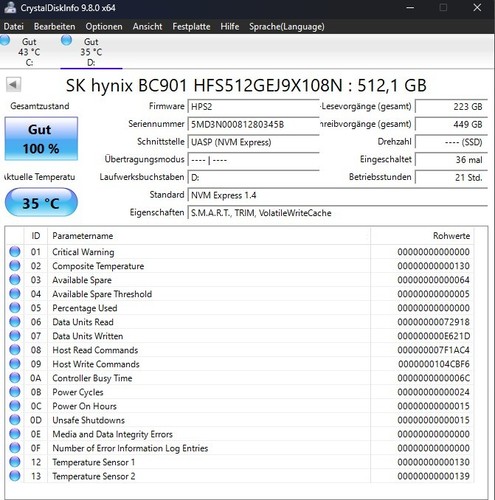Click the status orb for Unsafe Shutdowns
The width and height of the screenshot is (495, 500).
pyautogui.click(x=15, y=420)
